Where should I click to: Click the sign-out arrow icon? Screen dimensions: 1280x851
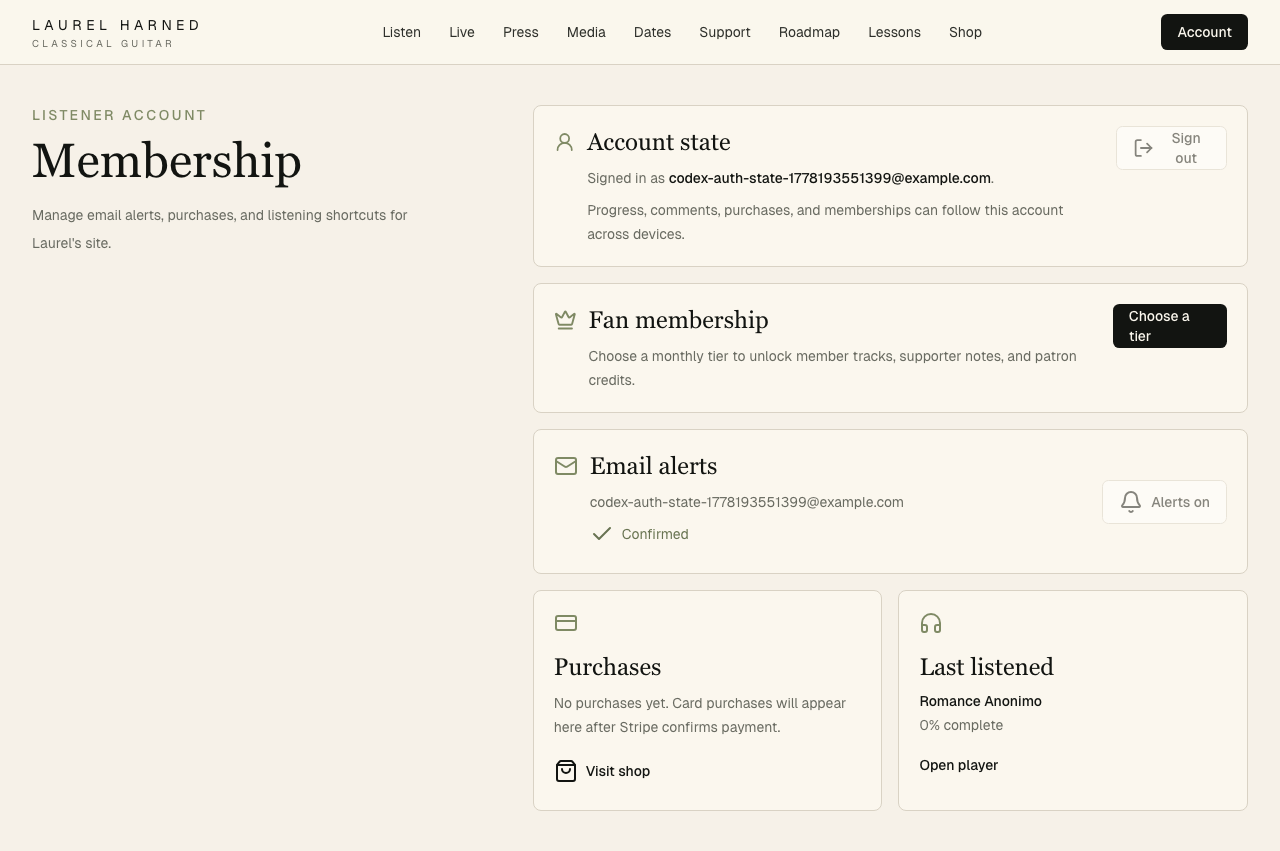point(1144,148)
